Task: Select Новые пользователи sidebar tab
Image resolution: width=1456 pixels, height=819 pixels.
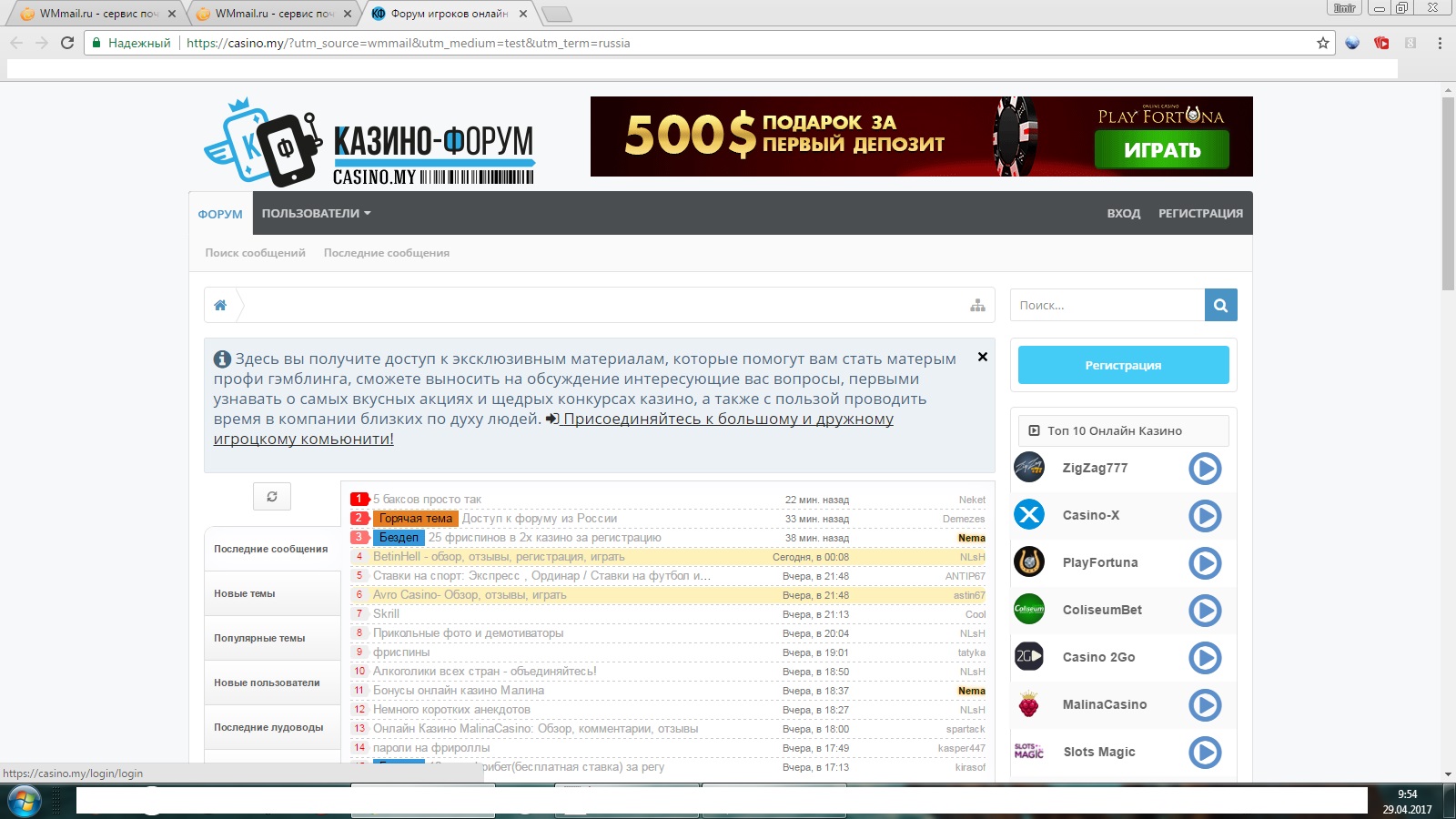Action: click(272, 682)
